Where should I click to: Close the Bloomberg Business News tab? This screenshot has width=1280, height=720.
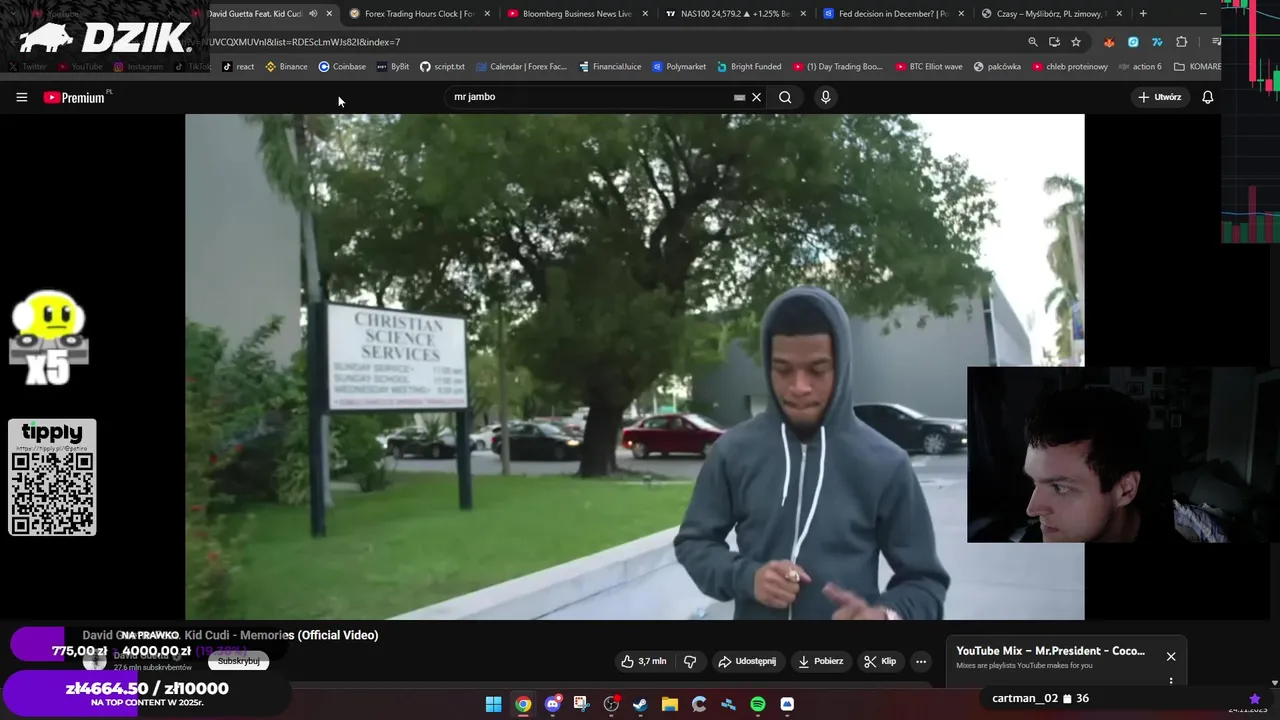coord(645,14)
